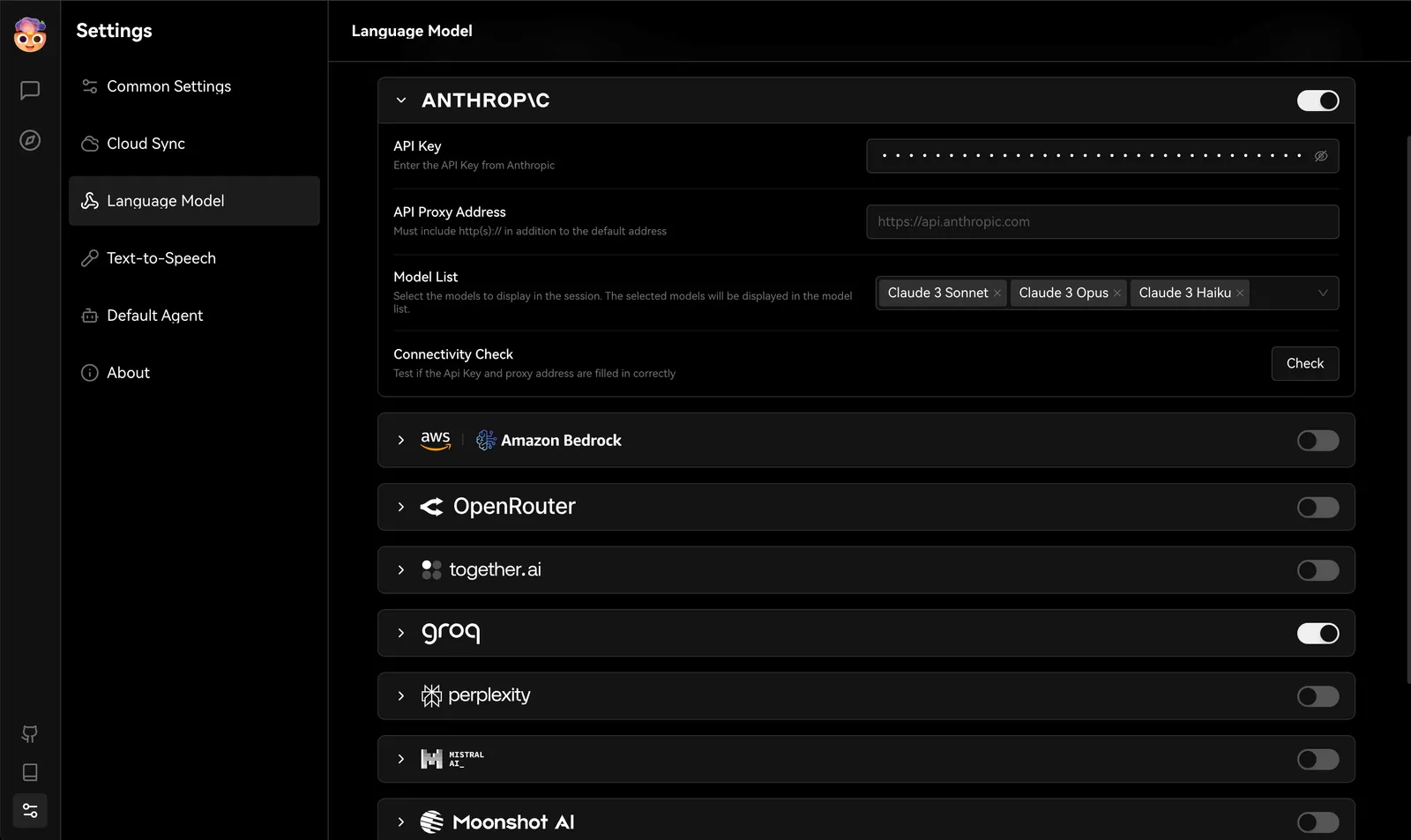Open the compass discover icon
This screenshot has height=840, width=1411.
pyautogui.click(x=30, y=140)
